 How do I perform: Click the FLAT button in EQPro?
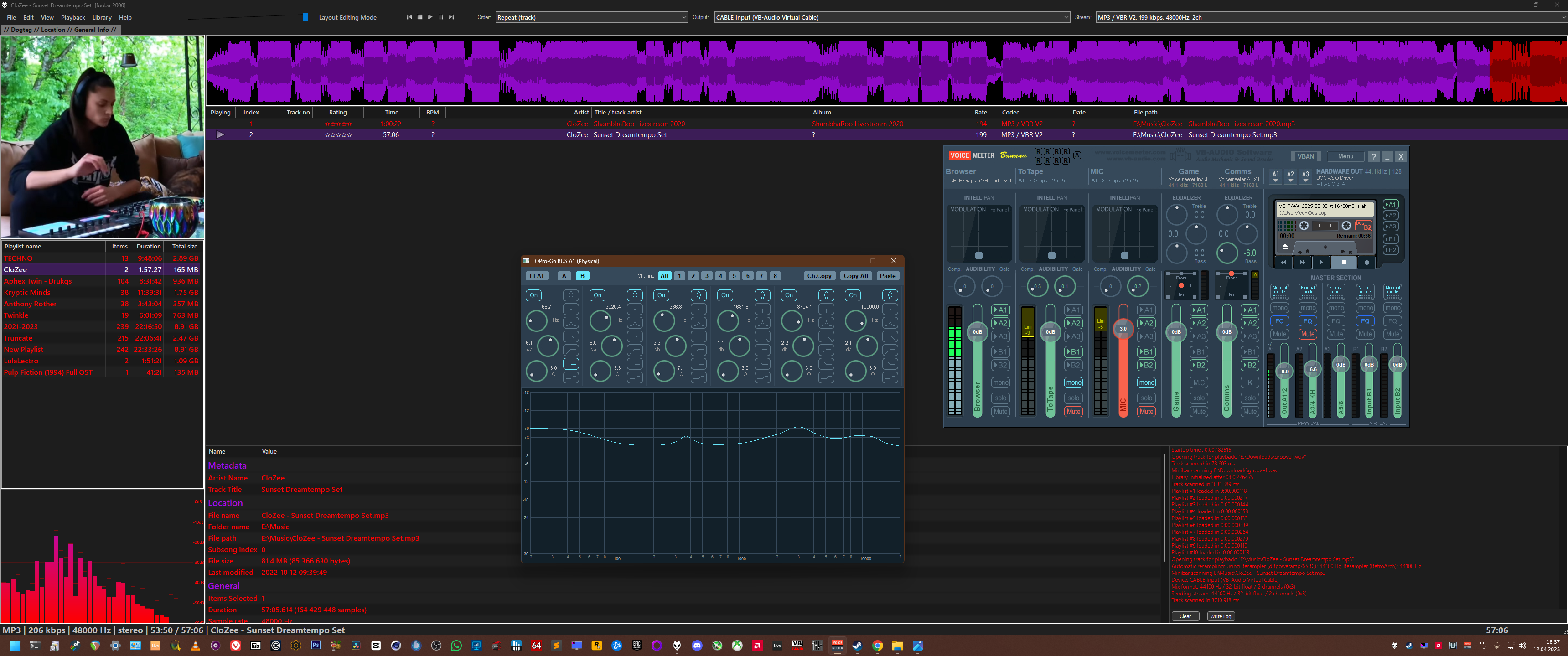point(536,276)
